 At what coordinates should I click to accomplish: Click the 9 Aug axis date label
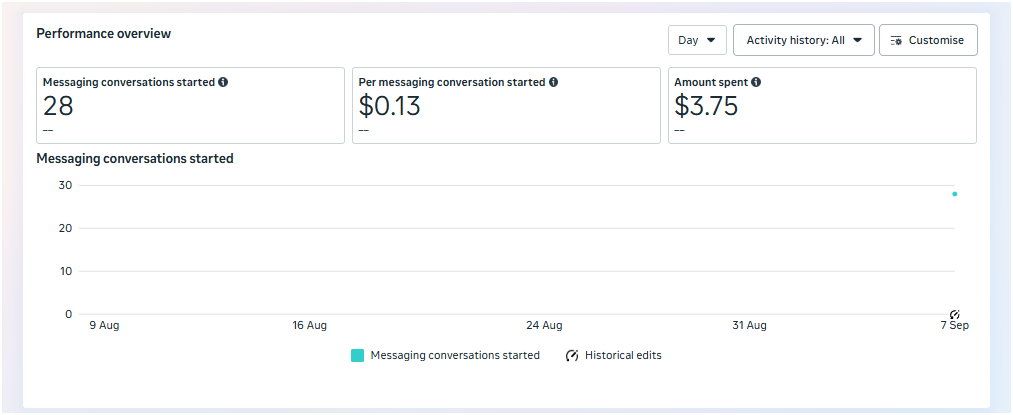105,325
